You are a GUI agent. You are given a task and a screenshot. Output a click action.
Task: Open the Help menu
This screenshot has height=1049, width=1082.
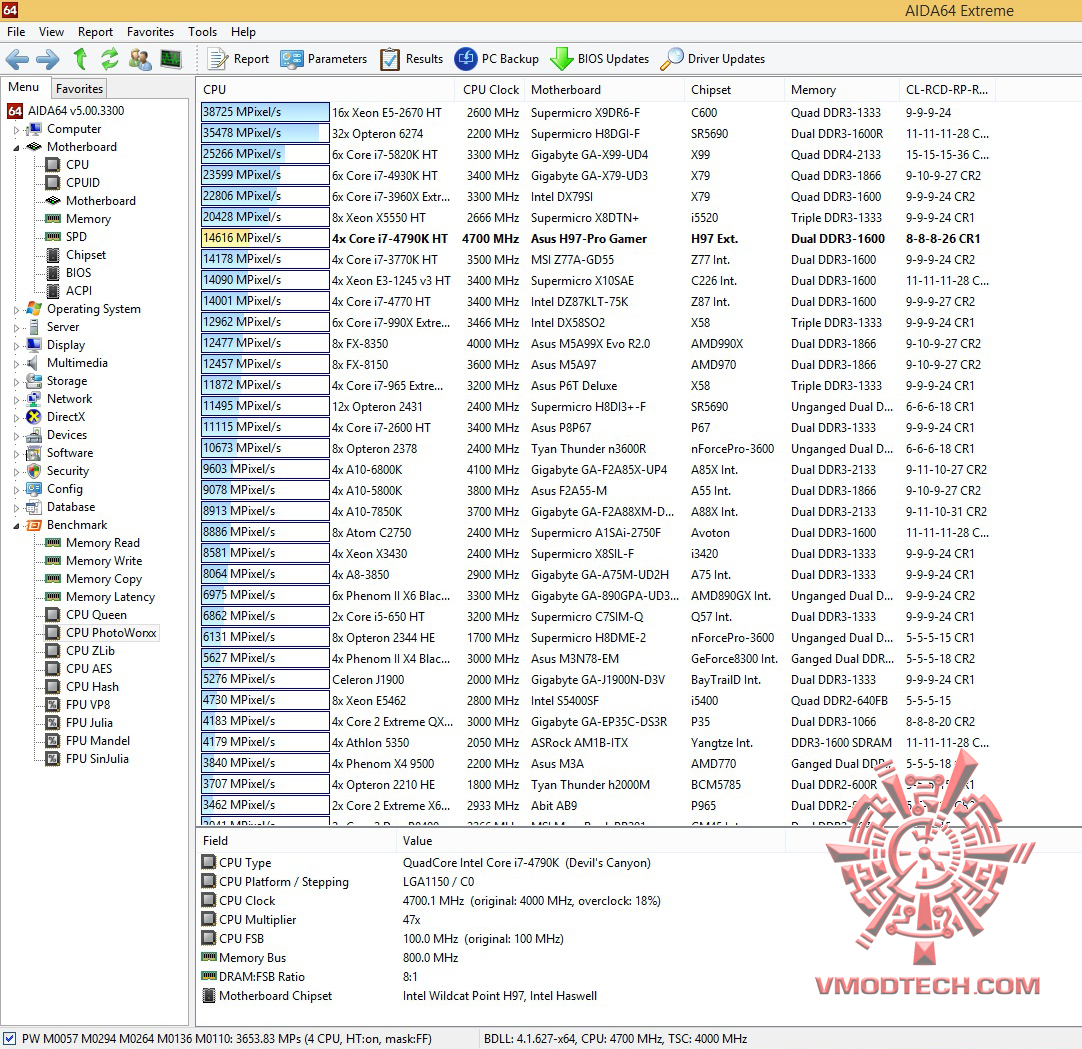(x=243, y=32)
